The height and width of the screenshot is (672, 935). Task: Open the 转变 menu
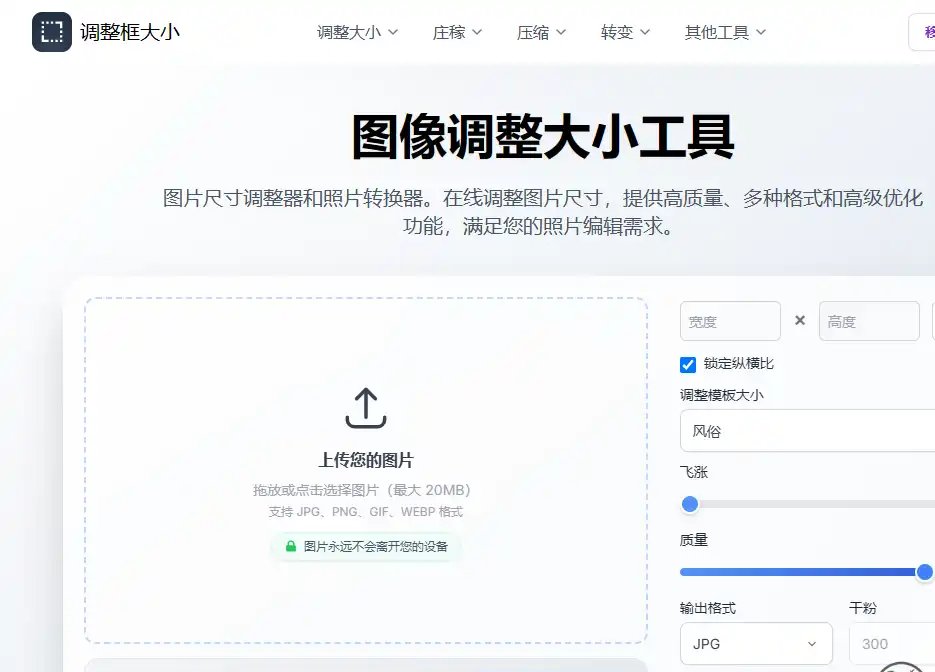click(x=625, y=32)
